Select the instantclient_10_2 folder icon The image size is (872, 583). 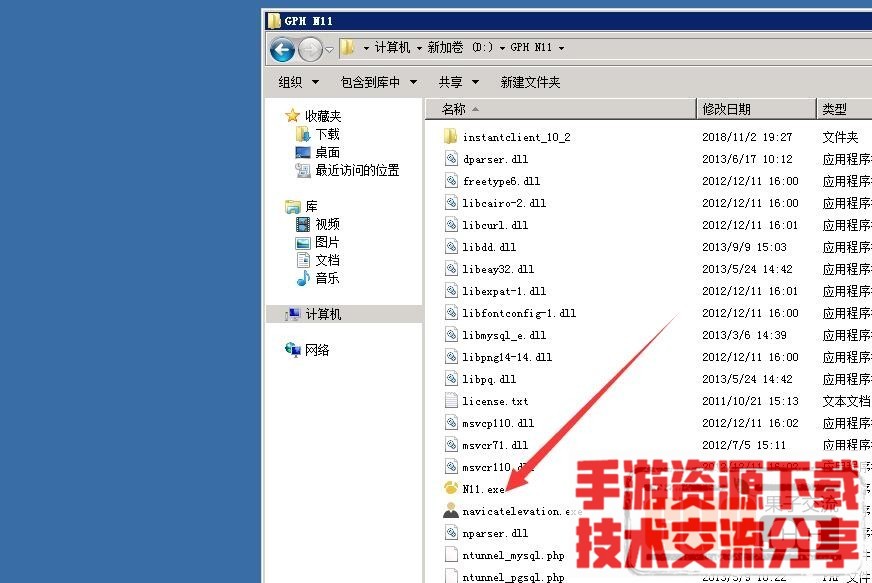pyautogui.click(x=450, y=136)
